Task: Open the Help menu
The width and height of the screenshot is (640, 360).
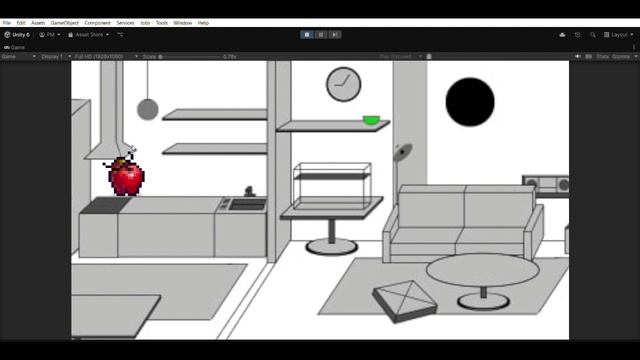Action: (x=203, y=23)
